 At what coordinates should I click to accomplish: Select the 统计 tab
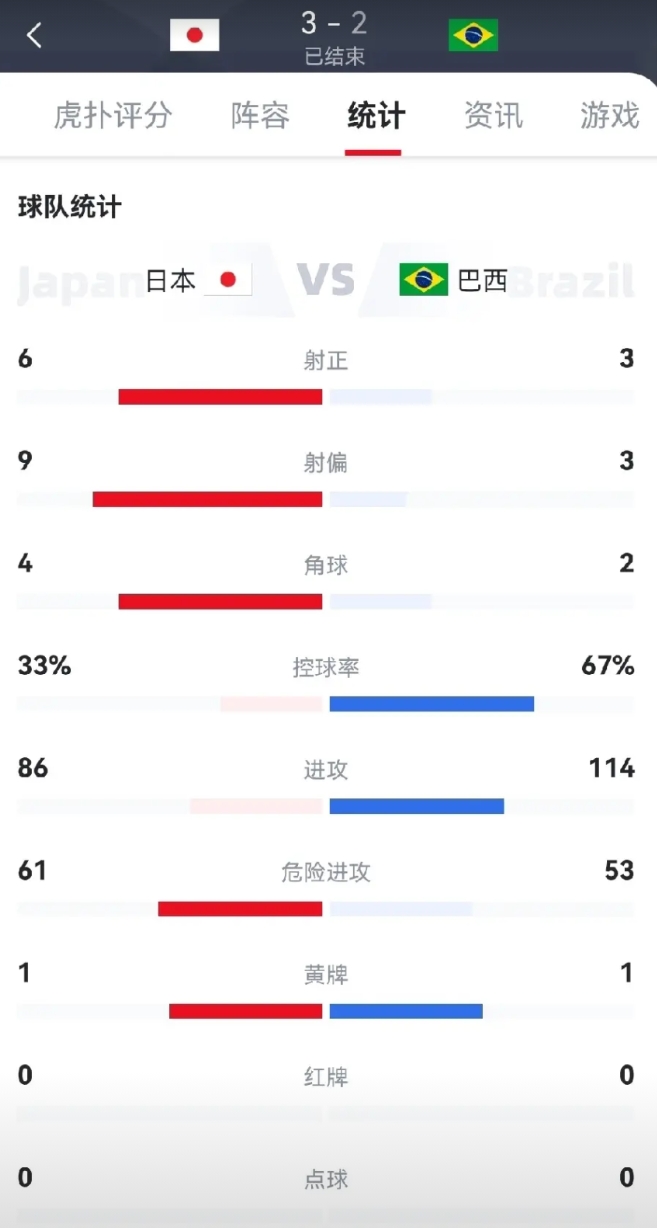[376, 115]
